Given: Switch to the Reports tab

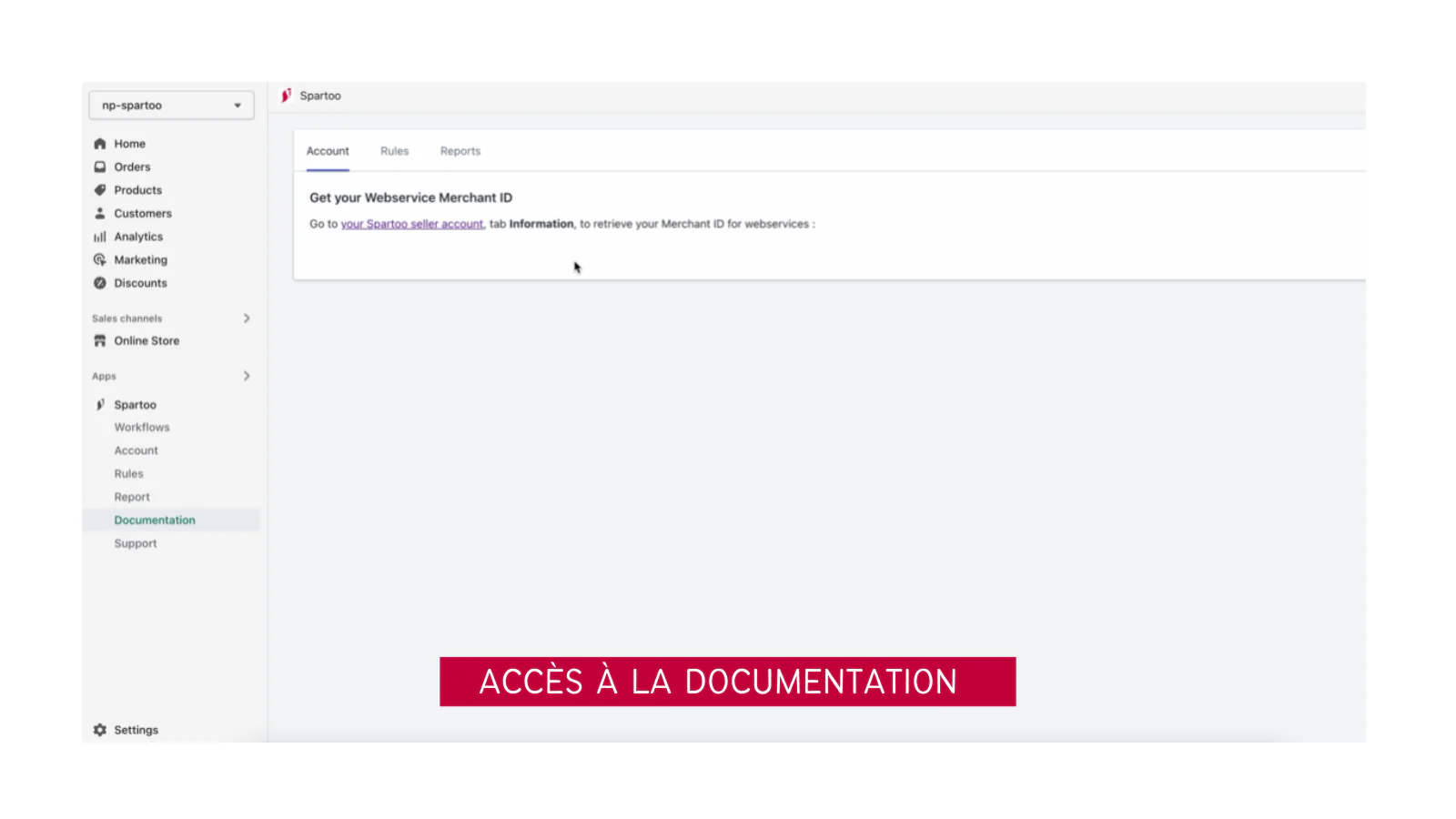Looking at the screenshot, I should pyautogui.click(x=460, y=151).
